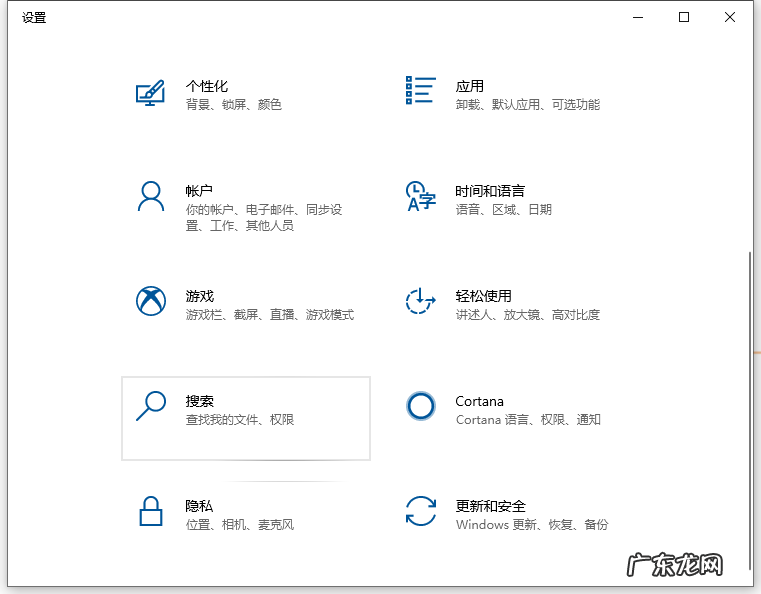Image resolution: width=761 pixels, height=594 pixels.
Task: Click description 位置、相机、麦克风
Action: click(x=240, y=525)
